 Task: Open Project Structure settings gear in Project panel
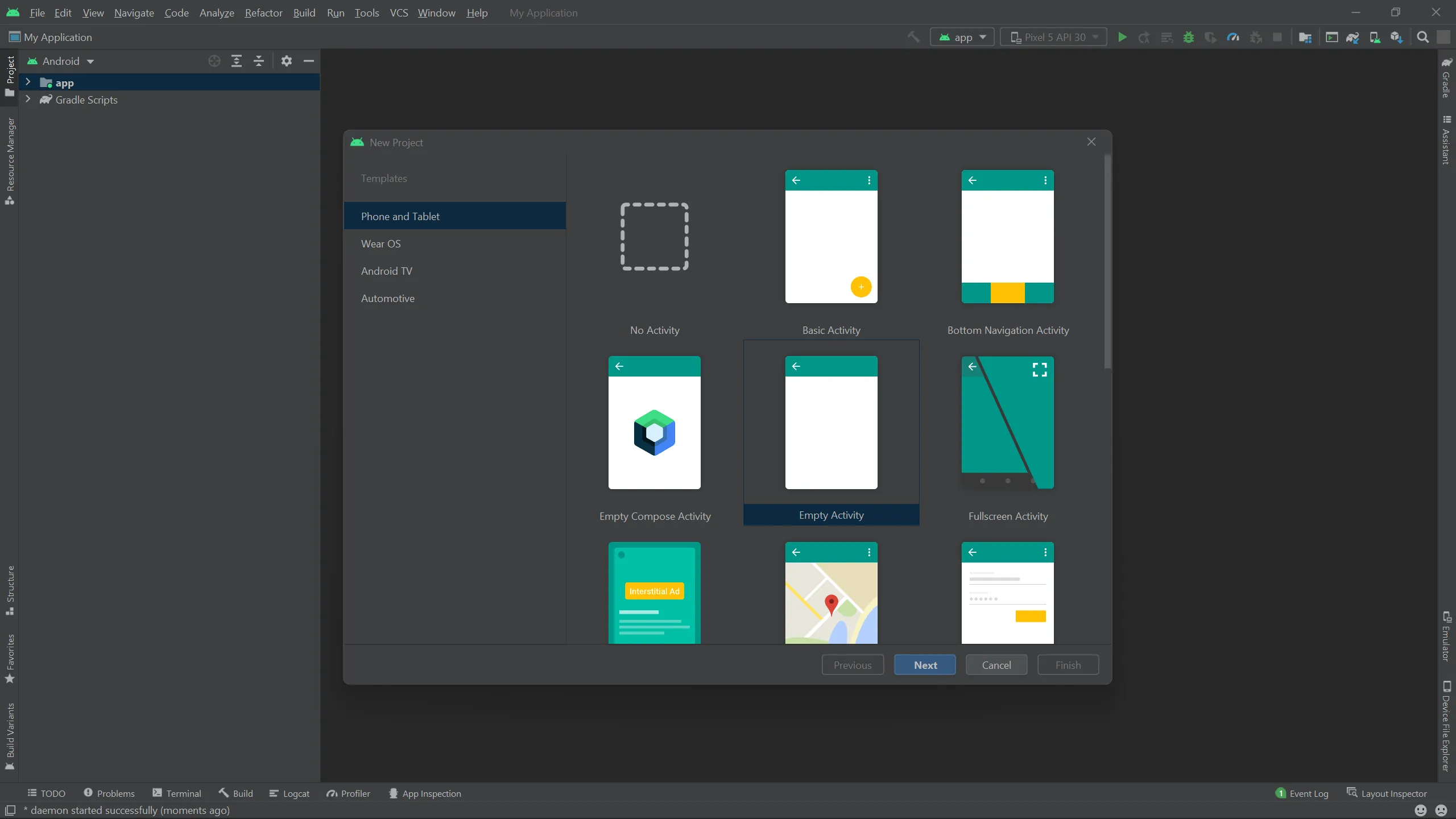coord(287,61)
